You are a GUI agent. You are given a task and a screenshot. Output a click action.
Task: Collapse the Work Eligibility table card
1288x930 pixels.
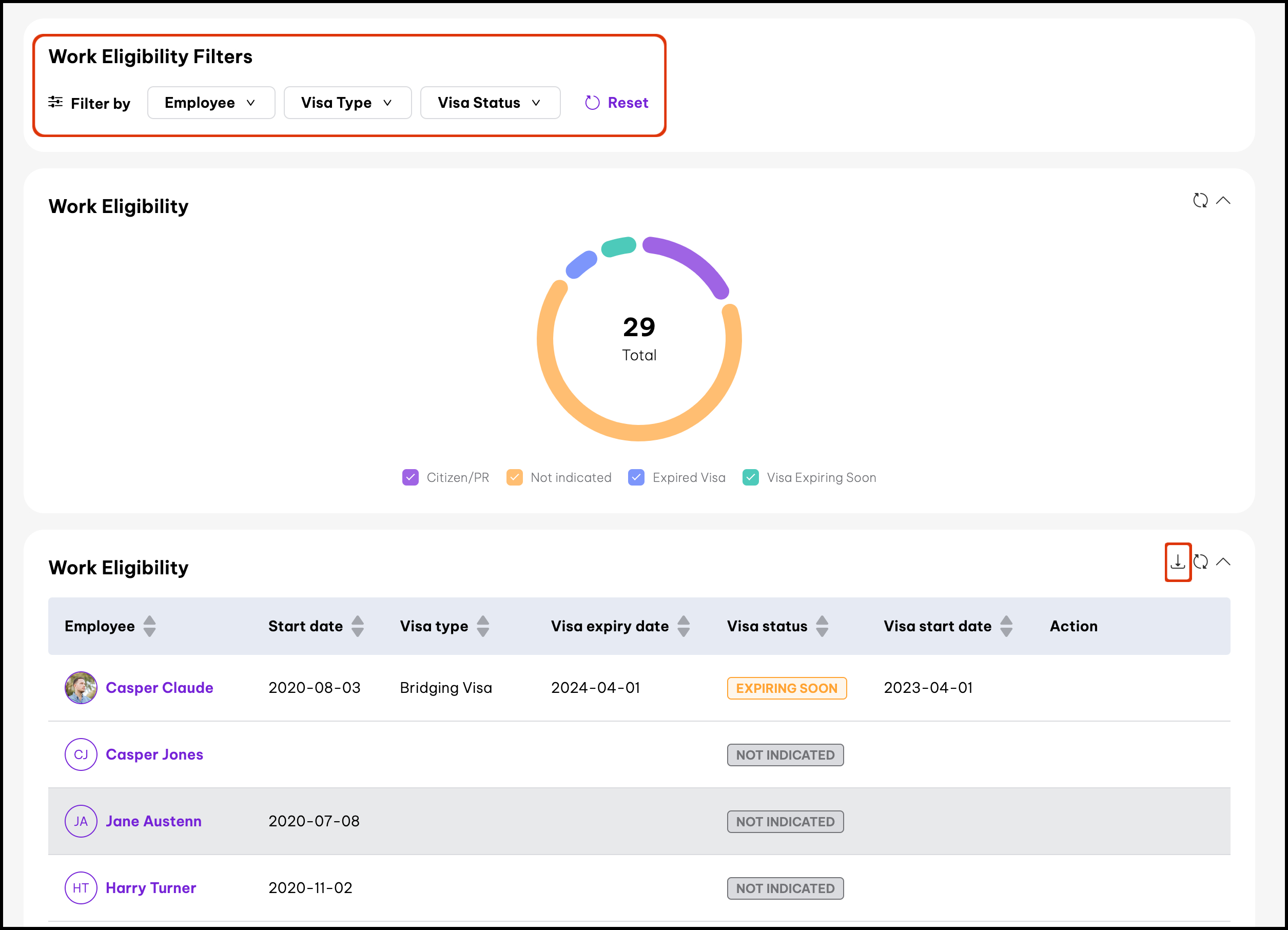click(x=1223, y=562)
